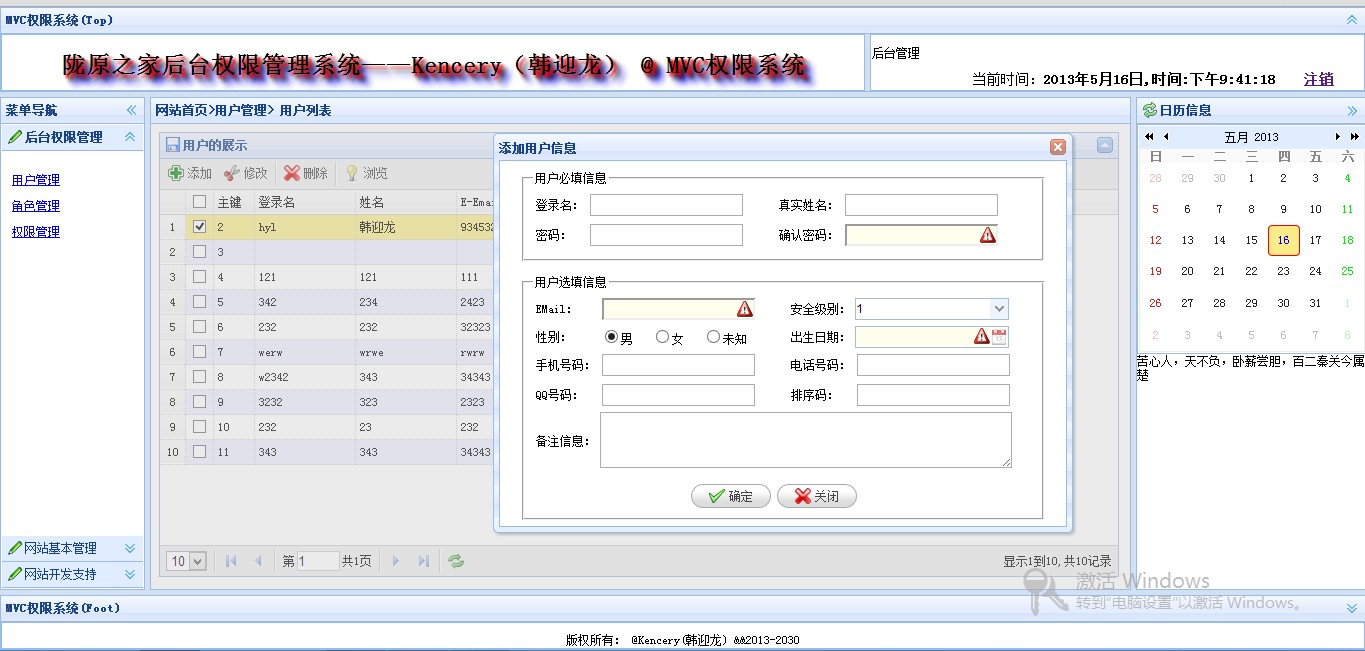This screenshot has height=651, width=1365.
Task: Go to previous year in calendar
Action: [1149, 137]
